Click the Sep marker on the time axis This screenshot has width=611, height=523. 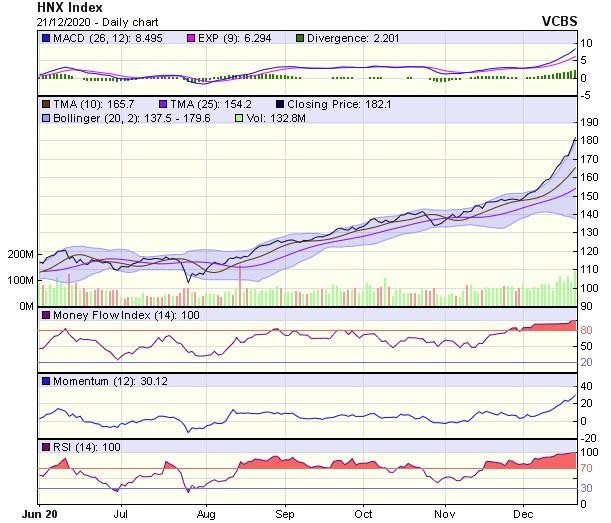pos(284,513)
